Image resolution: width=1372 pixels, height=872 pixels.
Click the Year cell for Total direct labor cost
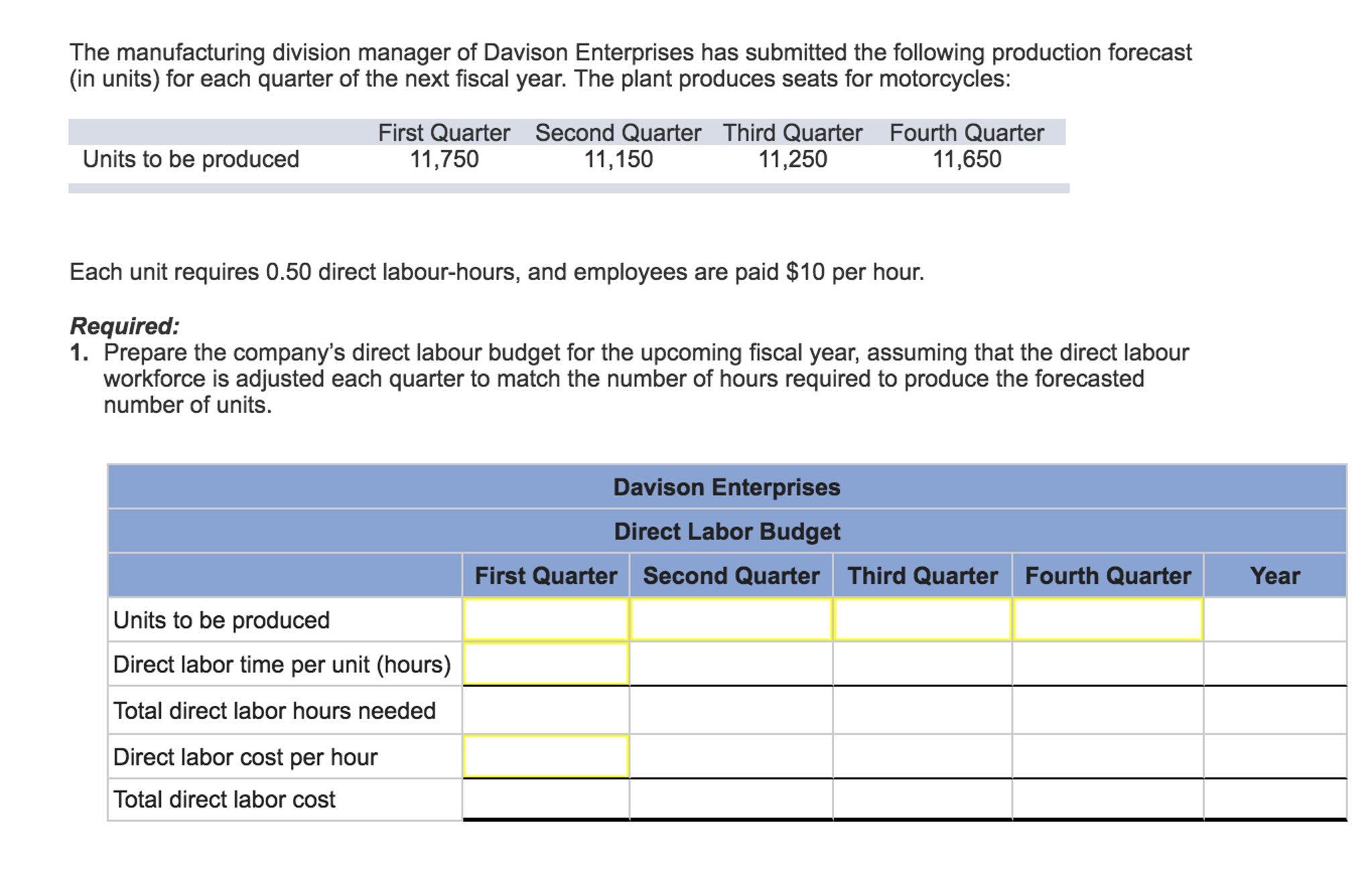[1274, 799]
